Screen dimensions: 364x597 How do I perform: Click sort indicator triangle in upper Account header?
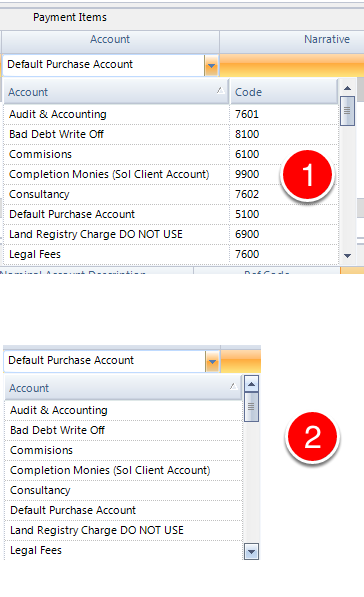tap(220, 90)
